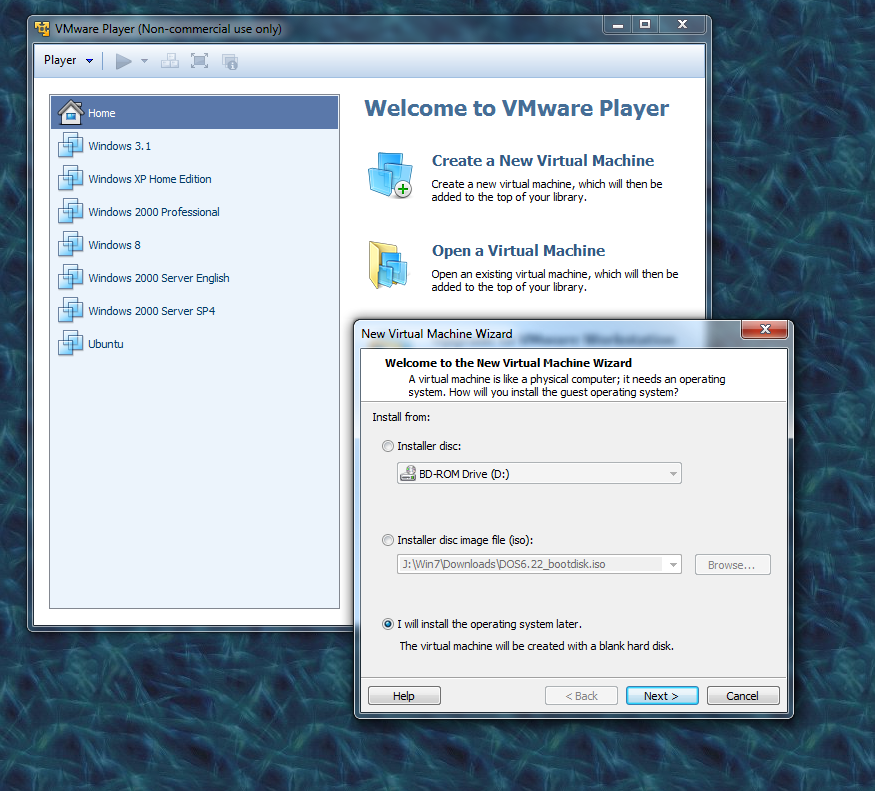Viewport: 875px width, 791px height.
Task: Select the Windows 3.1 label in the library
Action: coord(119,146)
